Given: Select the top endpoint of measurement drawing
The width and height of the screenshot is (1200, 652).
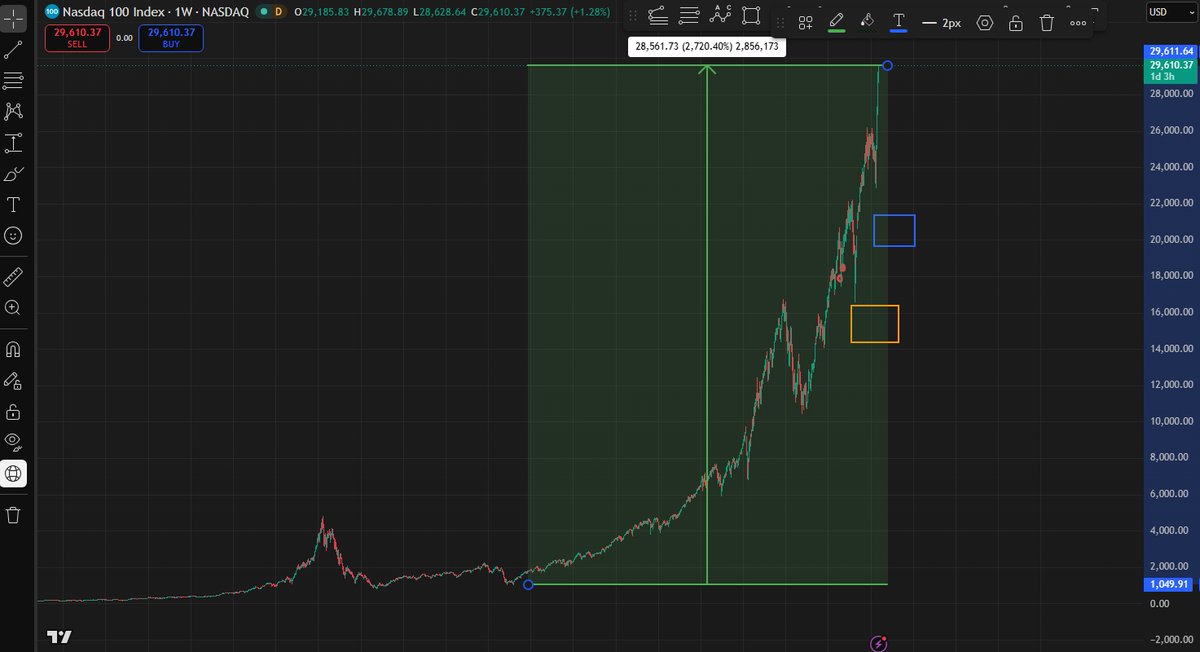Looking at the screenshot, I should click(888, 66).
